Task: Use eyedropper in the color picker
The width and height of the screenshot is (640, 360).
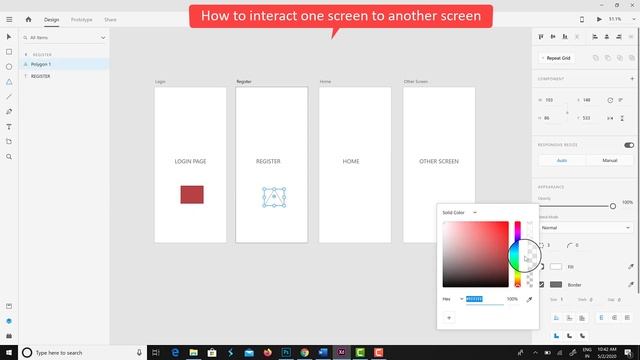Action: 529,299
